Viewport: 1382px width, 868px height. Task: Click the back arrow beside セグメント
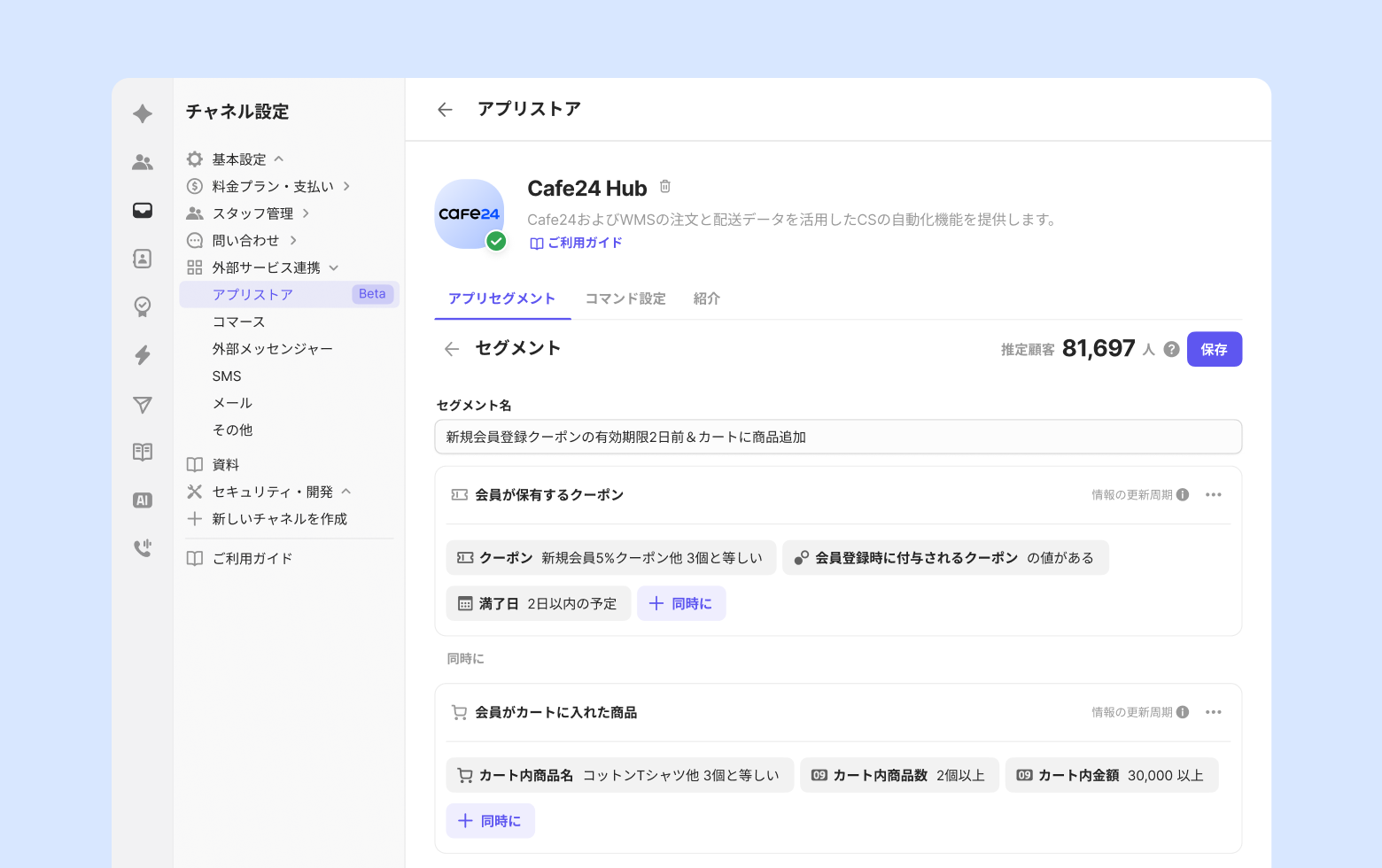click(x=452, y=349)
